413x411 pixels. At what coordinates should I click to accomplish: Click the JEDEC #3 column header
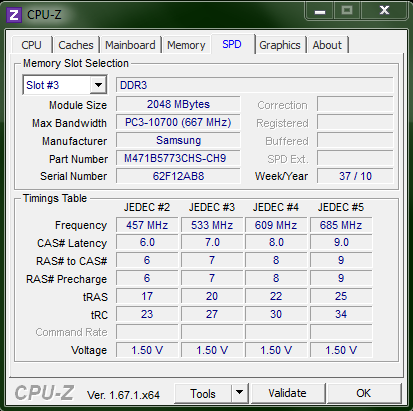pos(212,207)
